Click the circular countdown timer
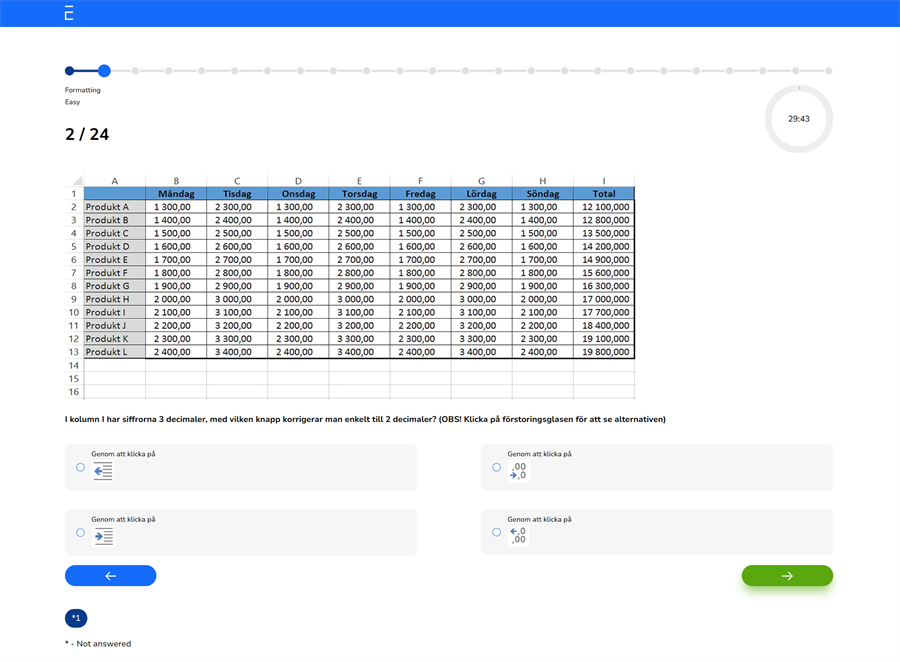 [798, 118]
